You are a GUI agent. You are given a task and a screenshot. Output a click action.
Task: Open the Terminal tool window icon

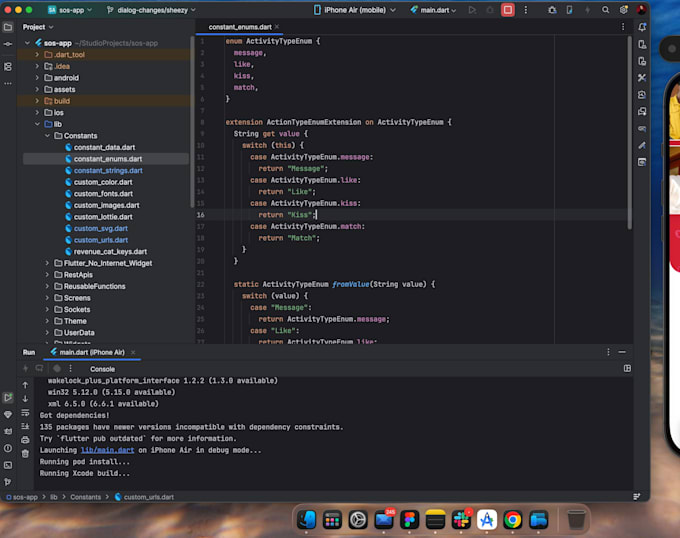(x=8, y=465)
